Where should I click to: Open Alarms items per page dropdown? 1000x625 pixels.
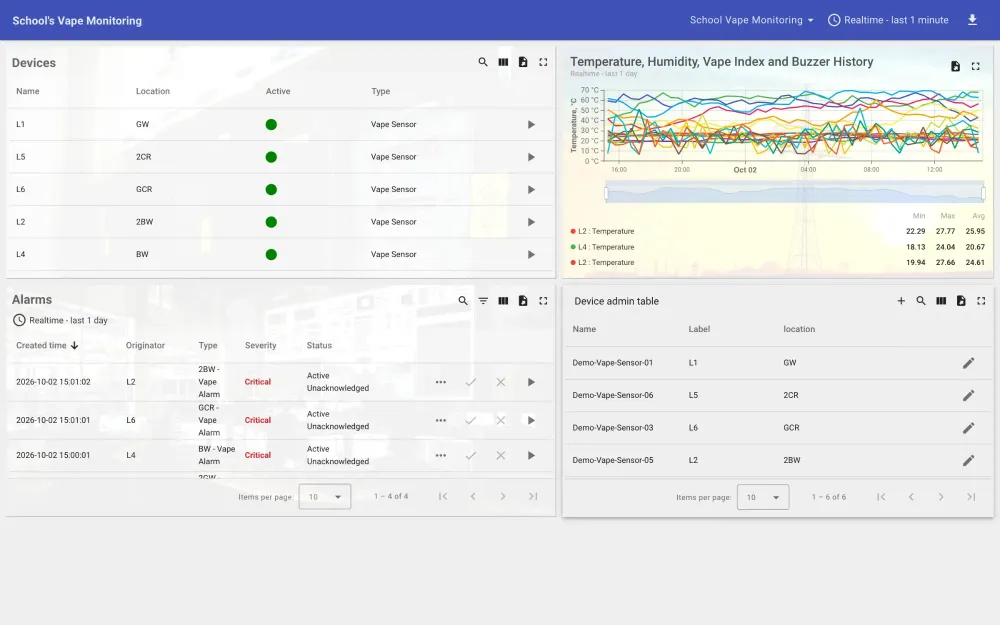(x=325, y=497)
